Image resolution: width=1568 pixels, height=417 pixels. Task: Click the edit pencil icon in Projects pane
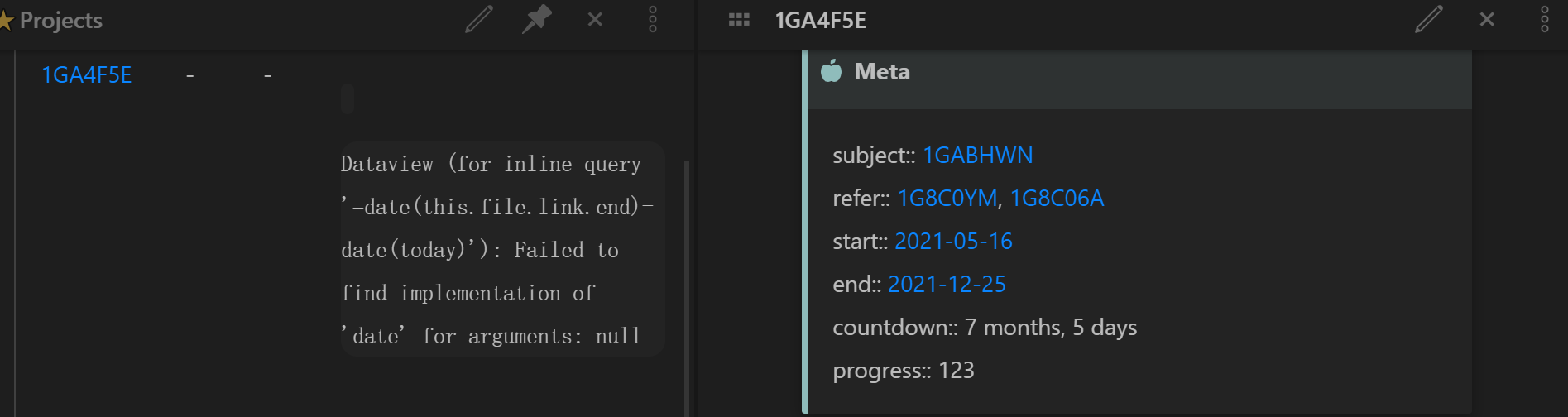[x=479, y=19]
